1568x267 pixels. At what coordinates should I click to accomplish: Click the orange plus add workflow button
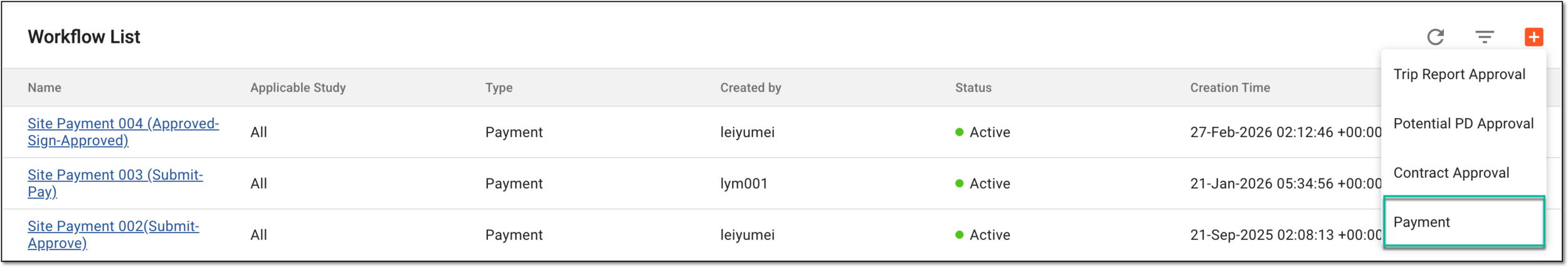tap(1534, 37)
